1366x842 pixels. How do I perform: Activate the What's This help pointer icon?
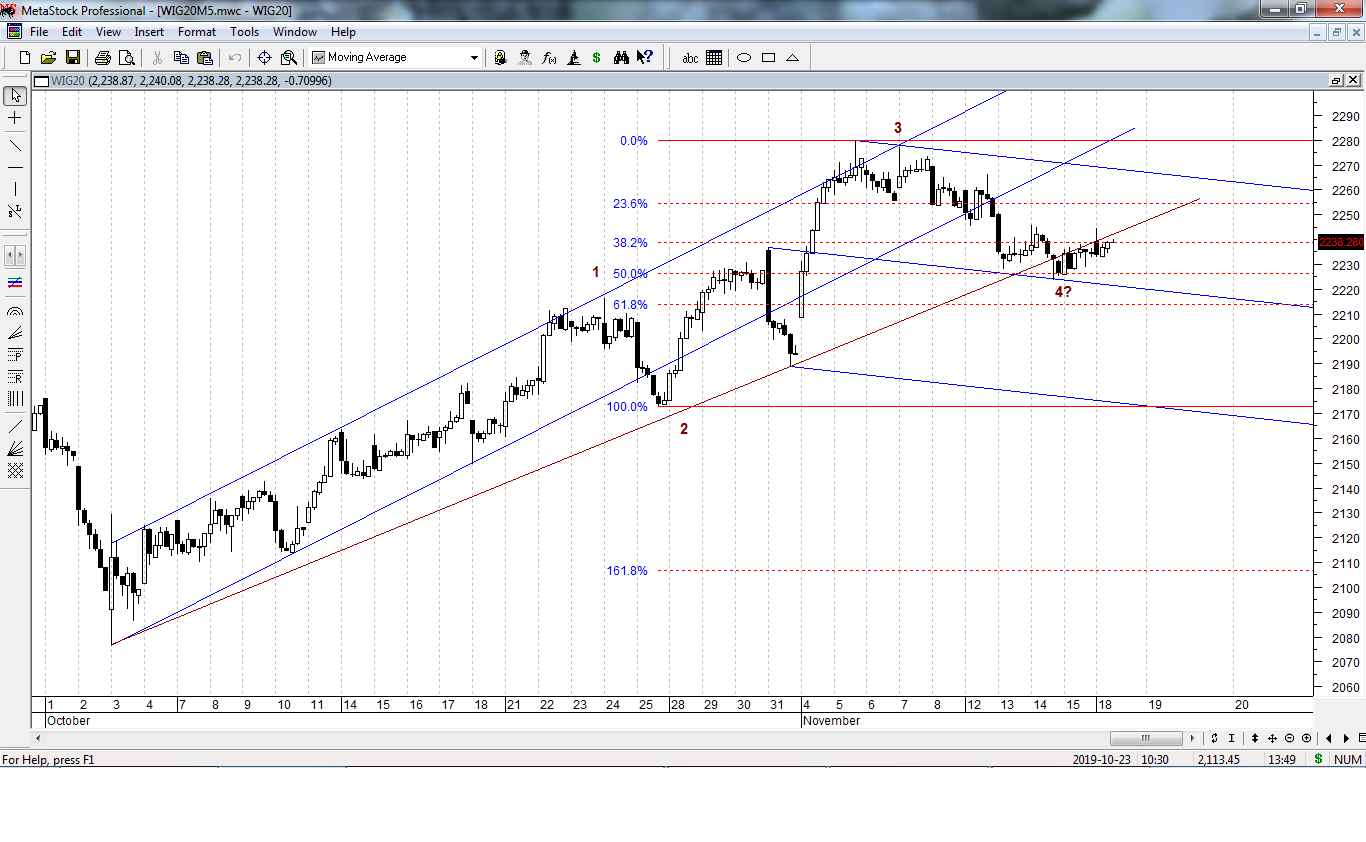pos(645,58)
